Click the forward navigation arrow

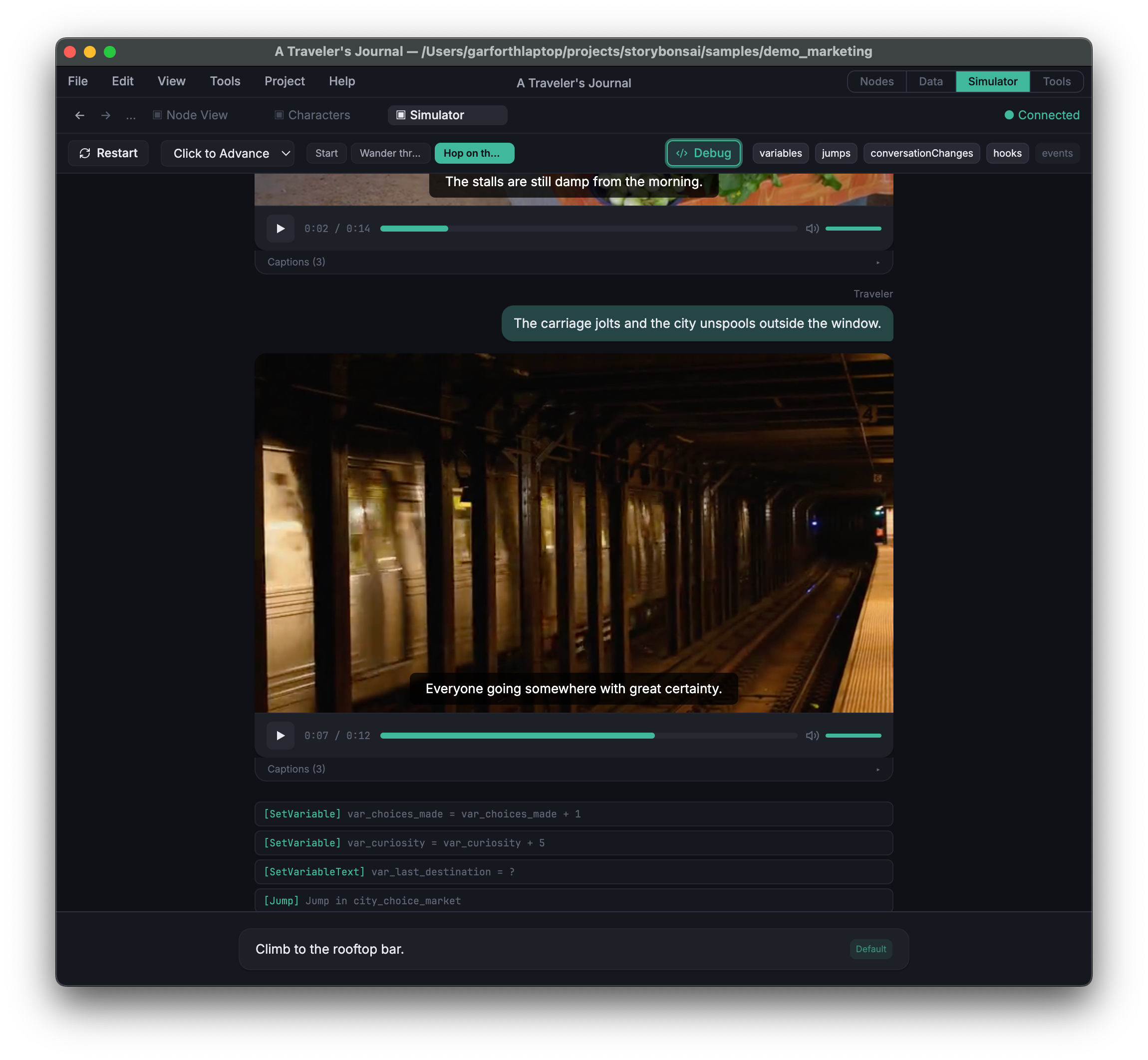[105, 115]
